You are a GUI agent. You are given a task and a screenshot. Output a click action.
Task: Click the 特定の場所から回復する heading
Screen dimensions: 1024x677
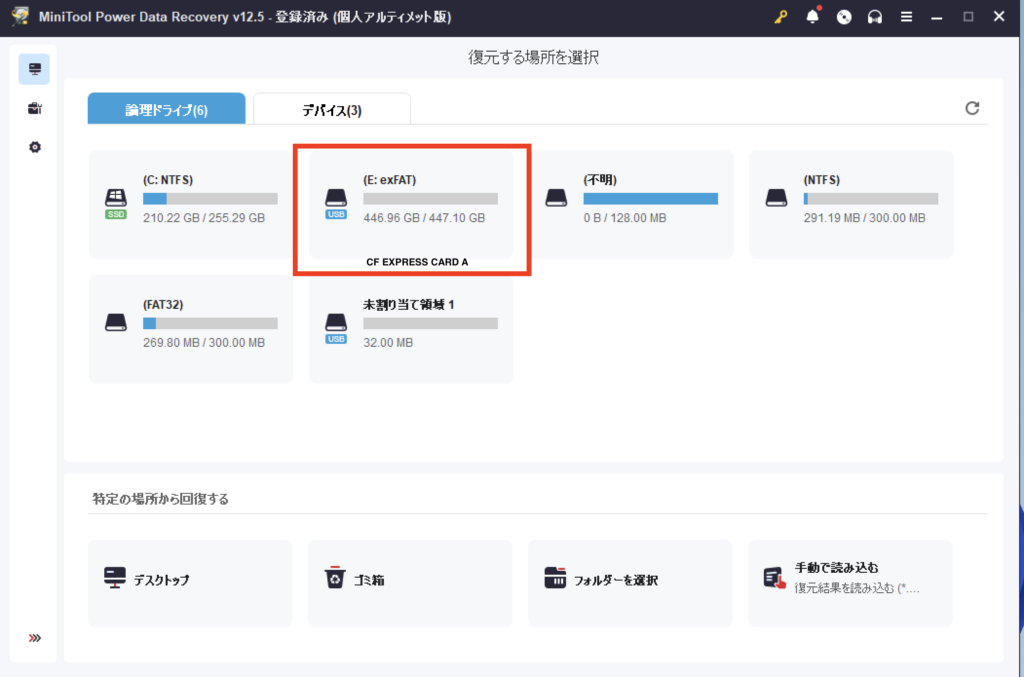[x=161, y=499]
